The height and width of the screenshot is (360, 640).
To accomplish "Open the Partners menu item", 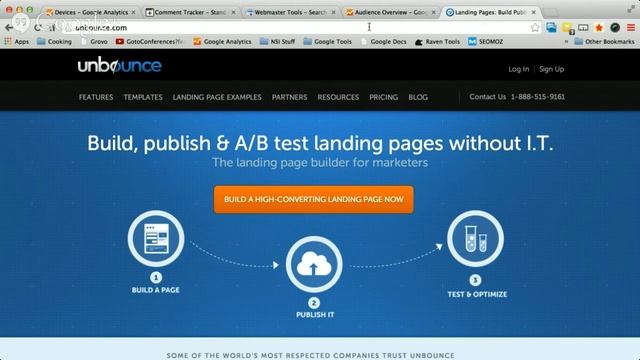I will click(289, 97).
